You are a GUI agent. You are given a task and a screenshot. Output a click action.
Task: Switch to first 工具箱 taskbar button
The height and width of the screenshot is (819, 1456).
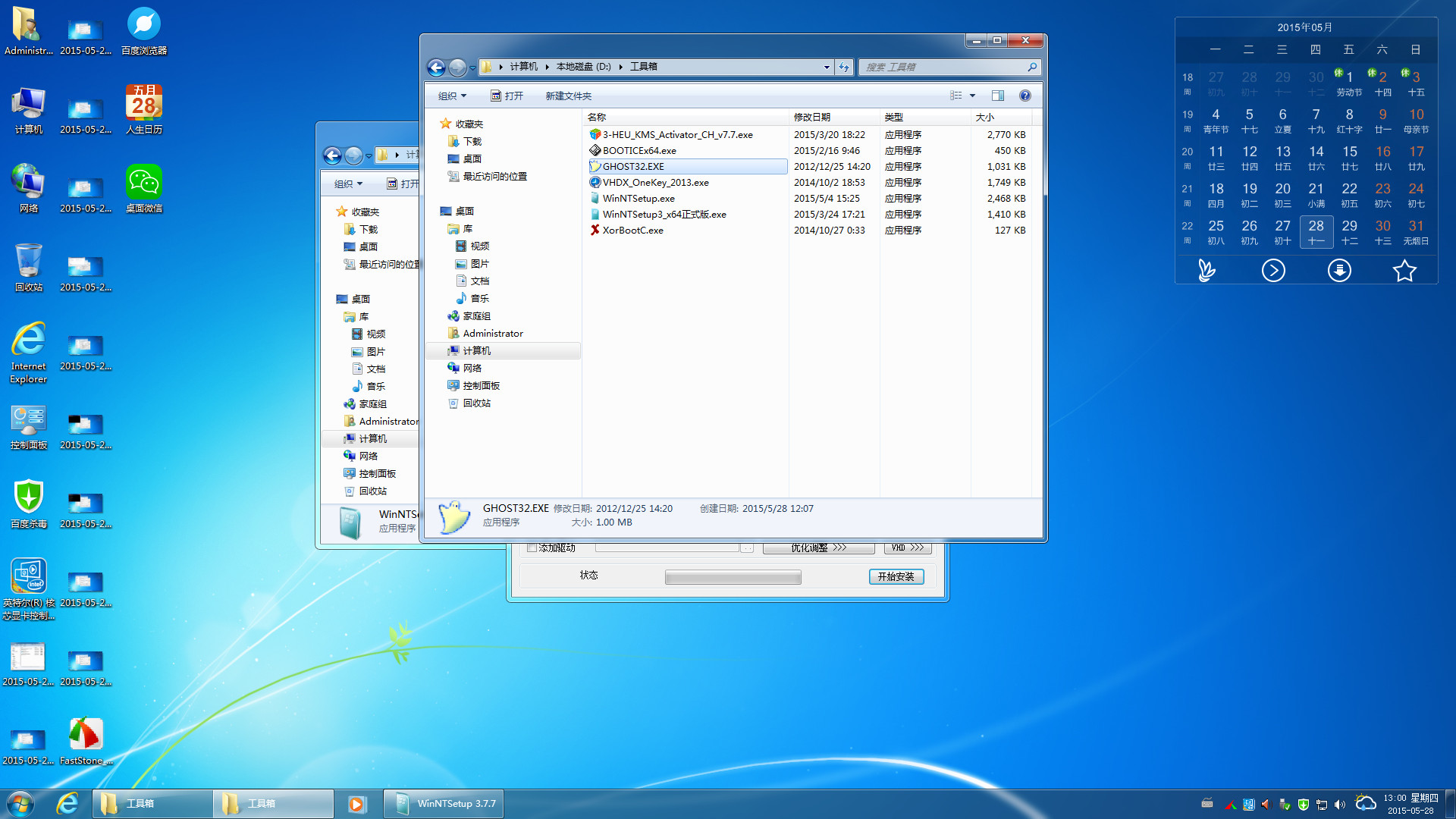(x=152, y=804)
